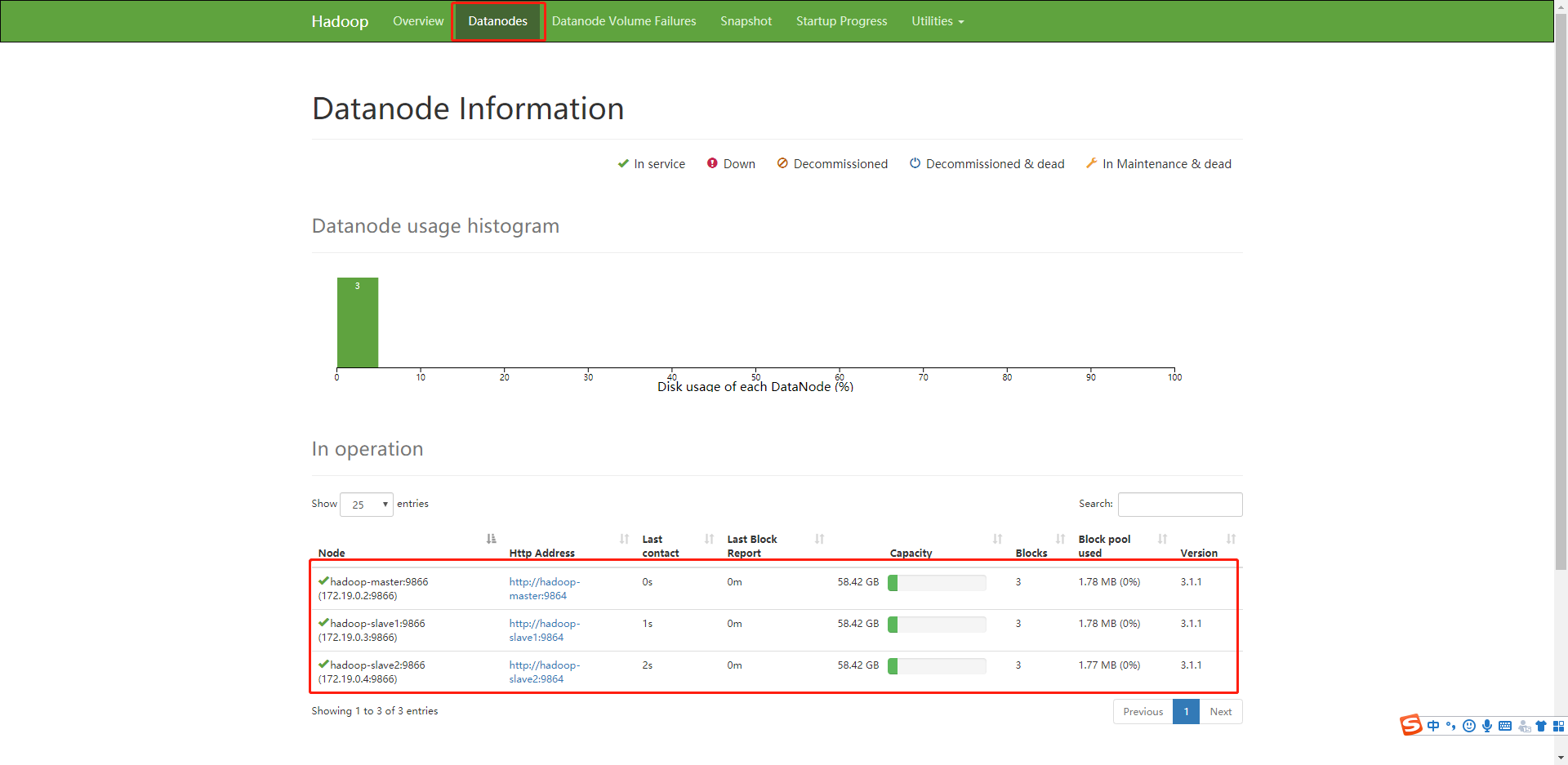Image resolution: width=1568 pixels, height=765 pixels.
Task: Sort table by Capacity column
Action: point(997,539)
